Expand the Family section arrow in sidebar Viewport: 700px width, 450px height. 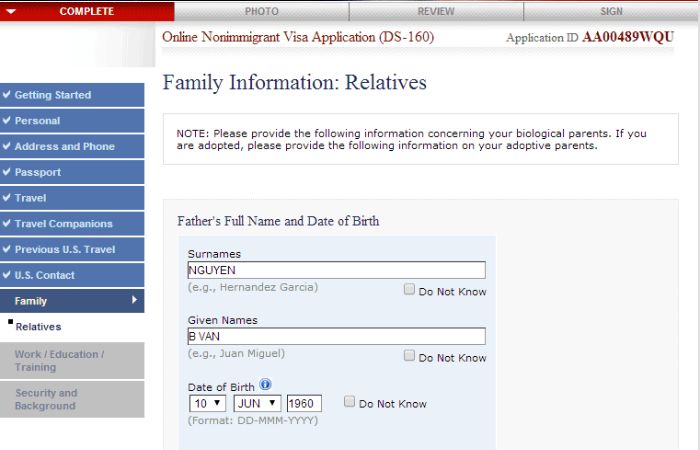(134, 300)
